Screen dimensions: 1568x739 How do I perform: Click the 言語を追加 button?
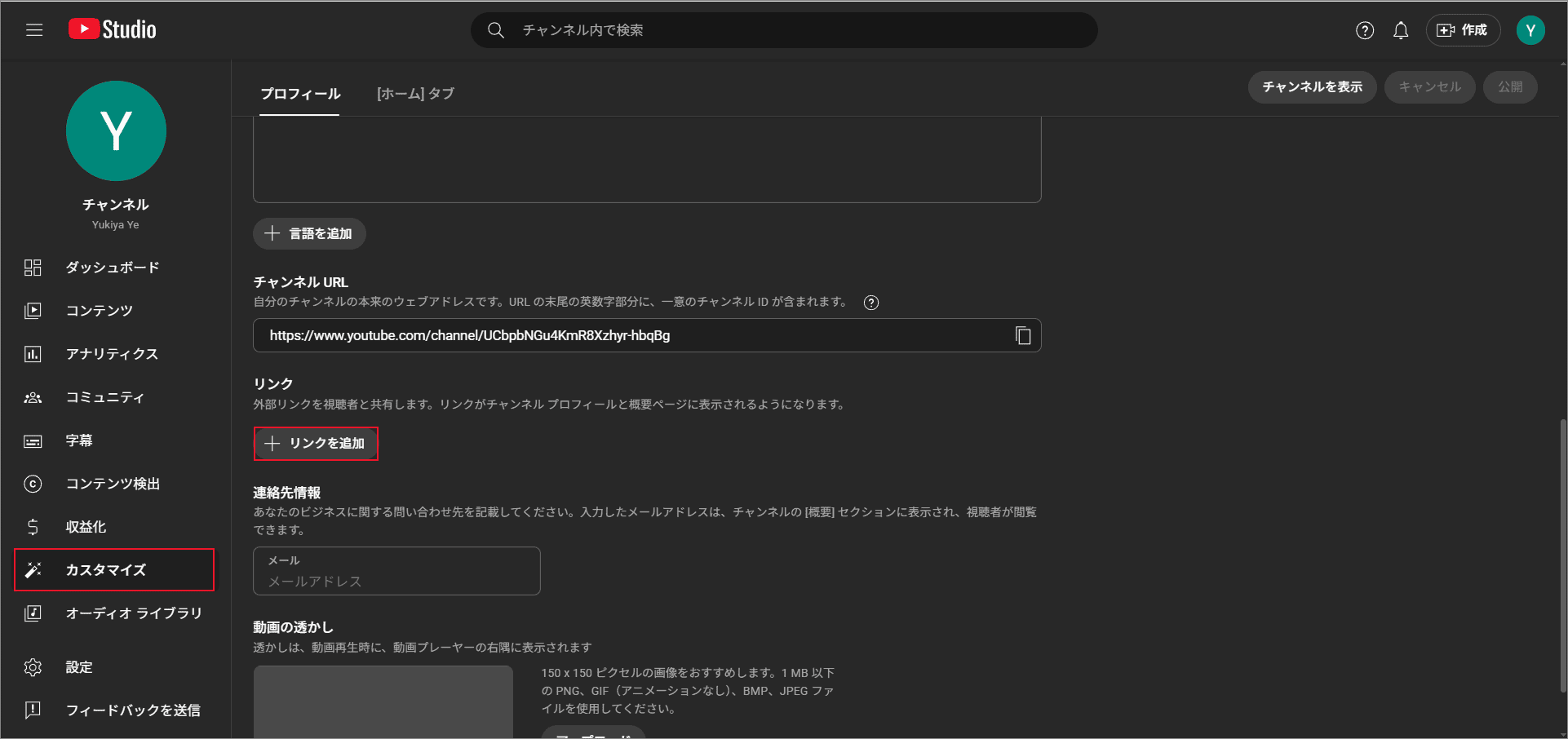coord(309,233)
